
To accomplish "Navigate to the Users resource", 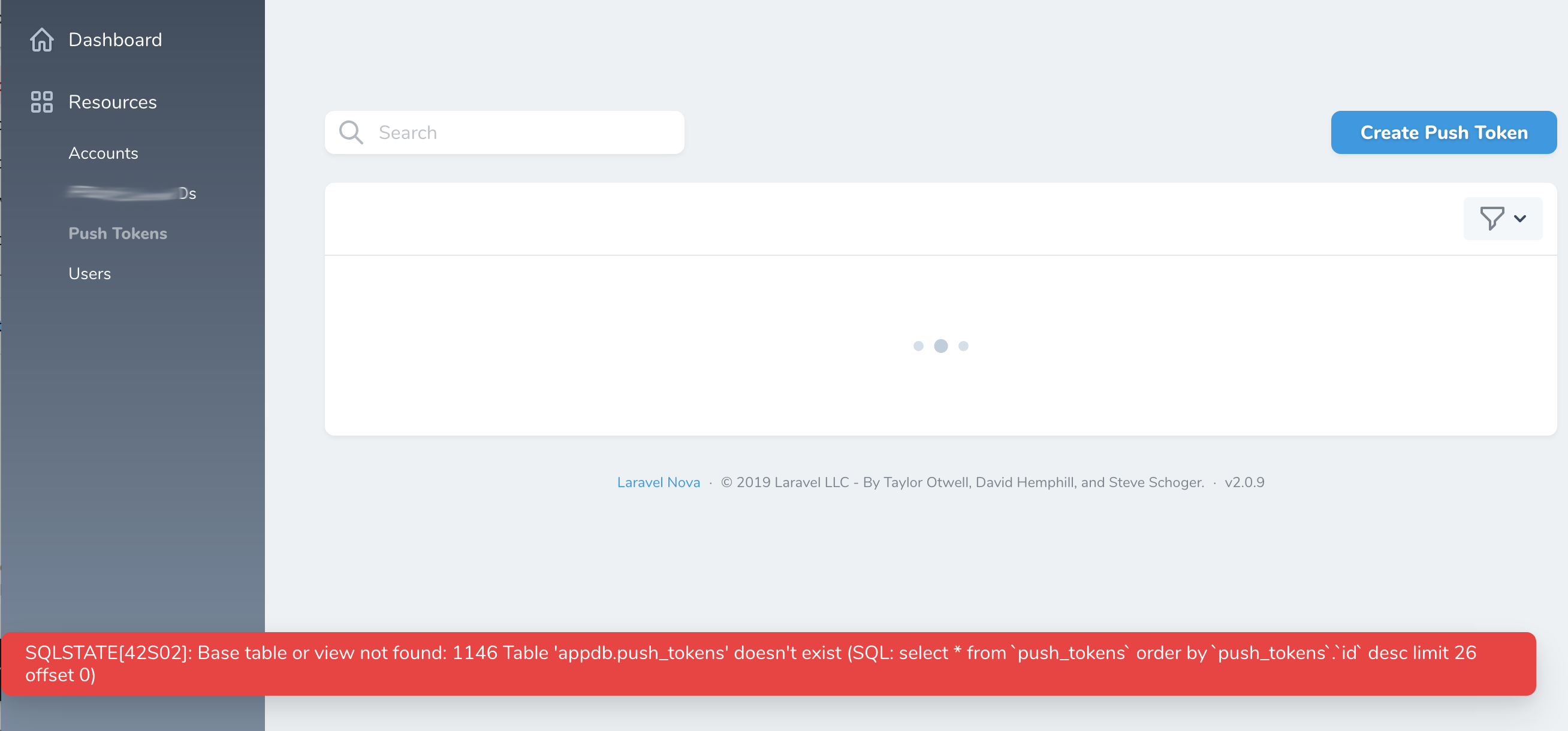I will coord(89,273).
